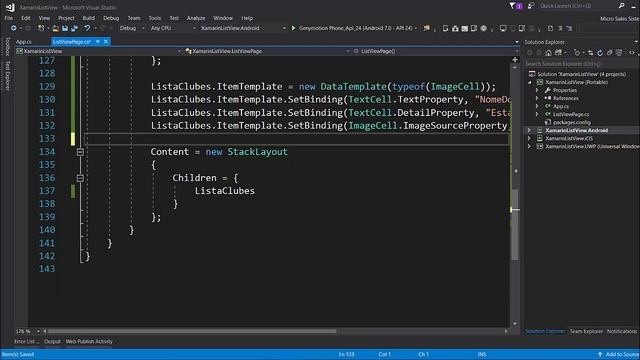Viewport: 640px width, 360px height.
Task: Select packages.config in Solution Explorer
Action: pyautogui.click(x=571, y=122)
